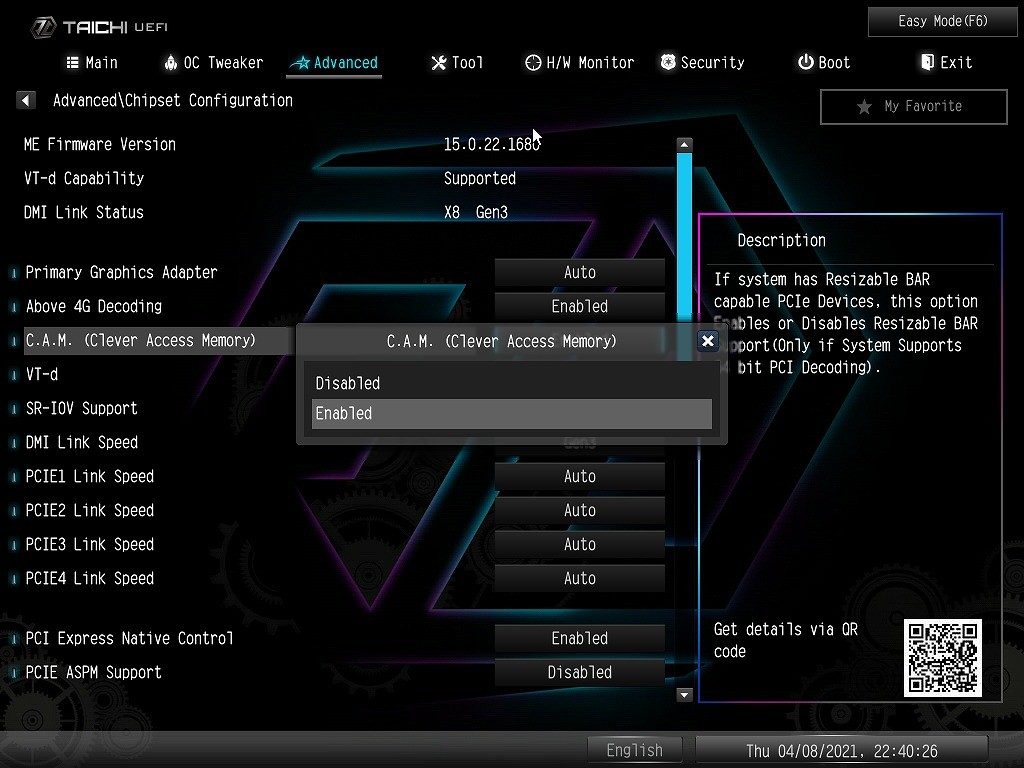Change the Above 4G Decoding value
Image resolution: width=1024 pixels, height=768 pixels.
pos(579,306)
